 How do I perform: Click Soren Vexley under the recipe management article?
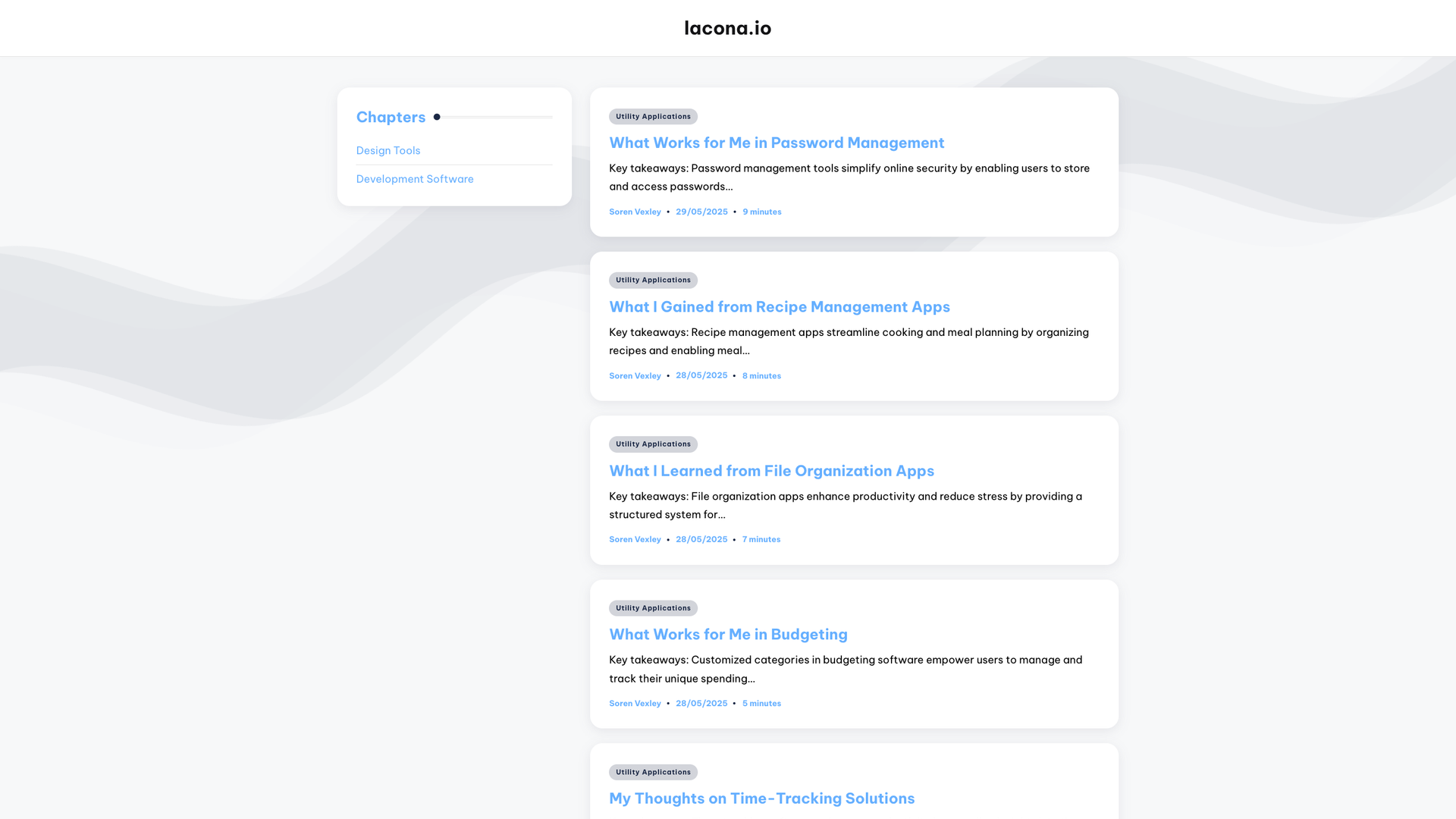[635, 375]
